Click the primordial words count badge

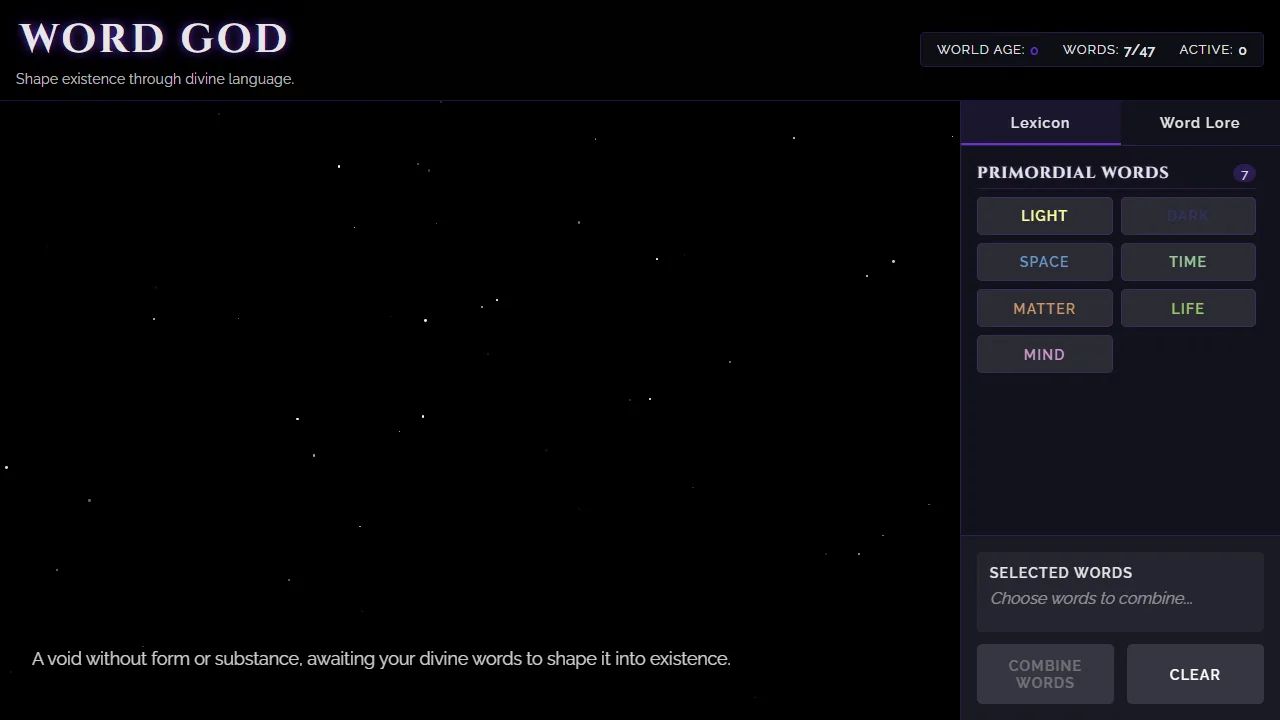point(1244,174)
